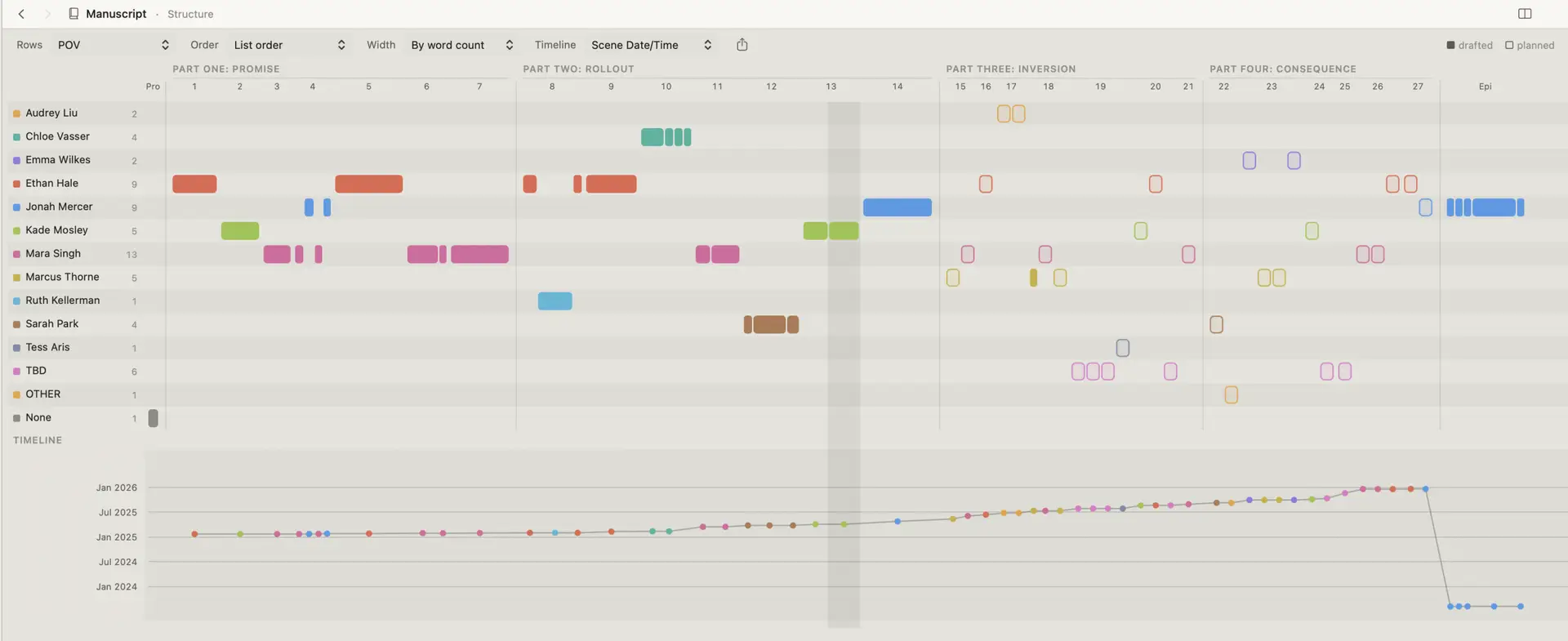Go back with the left chevron
1568x641 pixels.
tap(21, 14)
